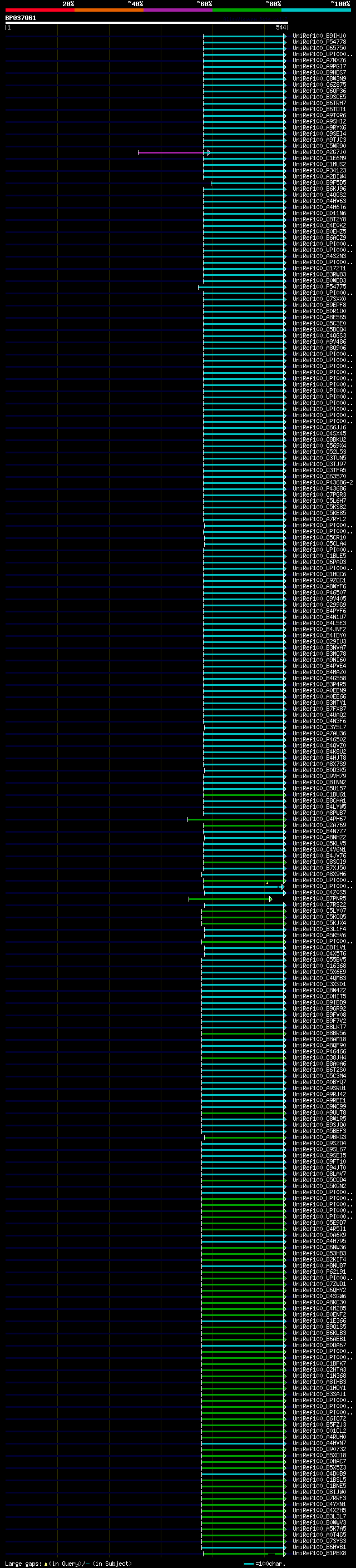Select hit label UniRef100_P34123

click(x=319, y=170)
